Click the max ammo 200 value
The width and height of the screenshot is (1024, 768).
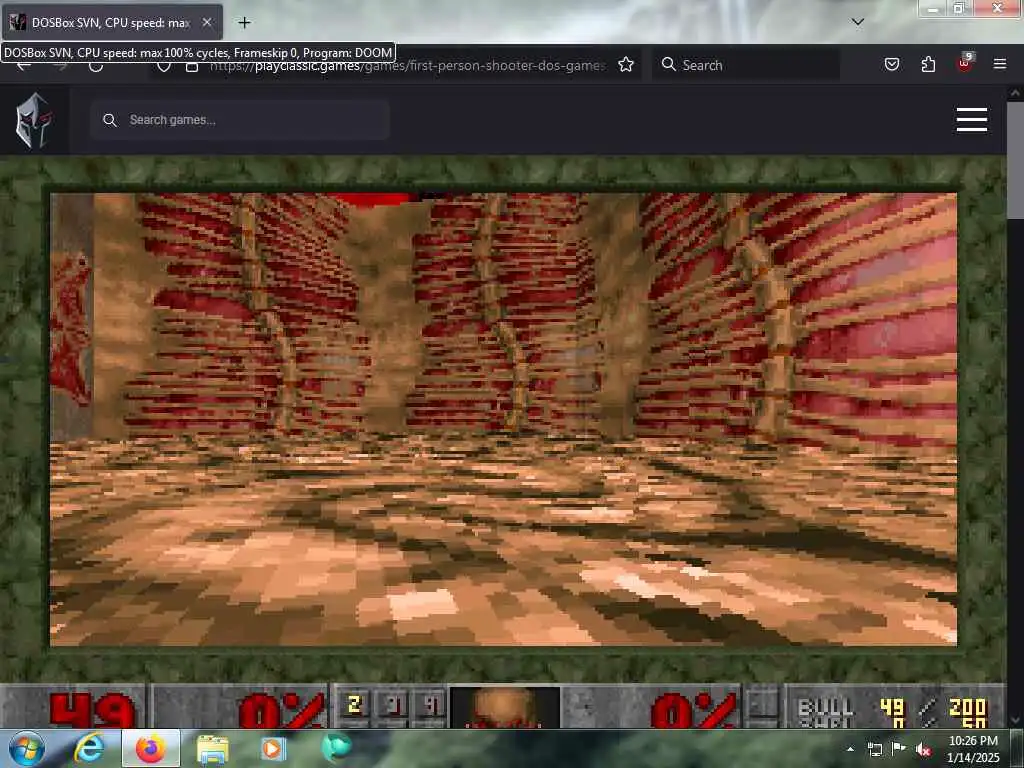[968, 707]
